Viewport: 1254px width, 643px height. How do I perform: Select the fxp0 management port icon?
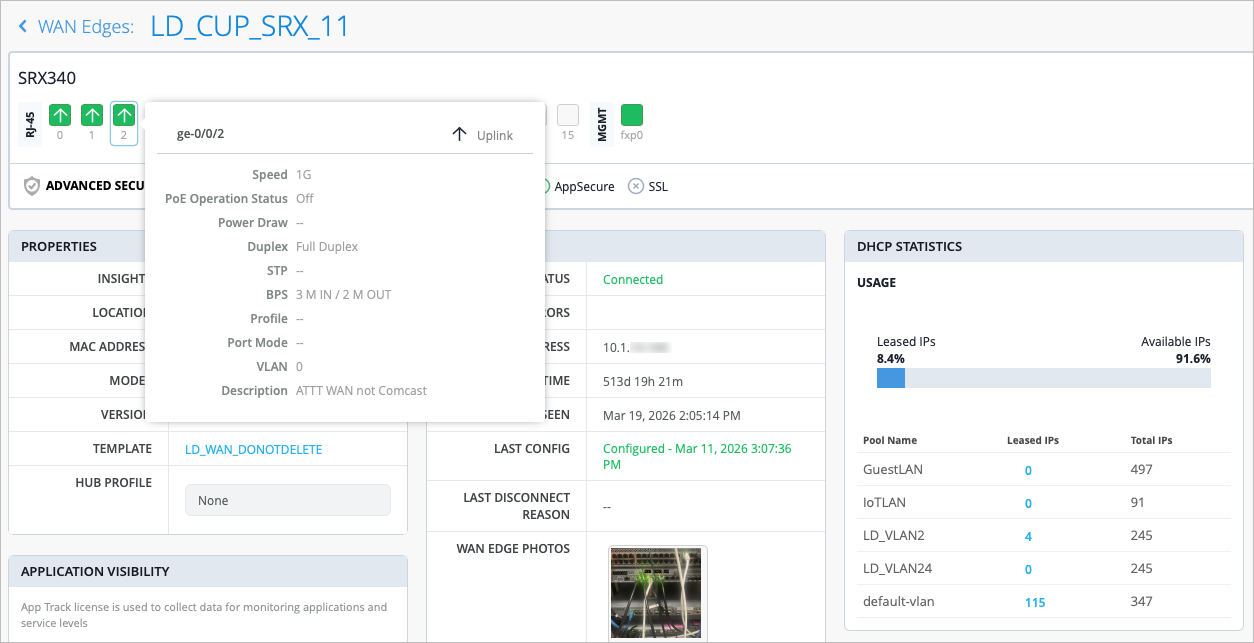coord(632,115)
